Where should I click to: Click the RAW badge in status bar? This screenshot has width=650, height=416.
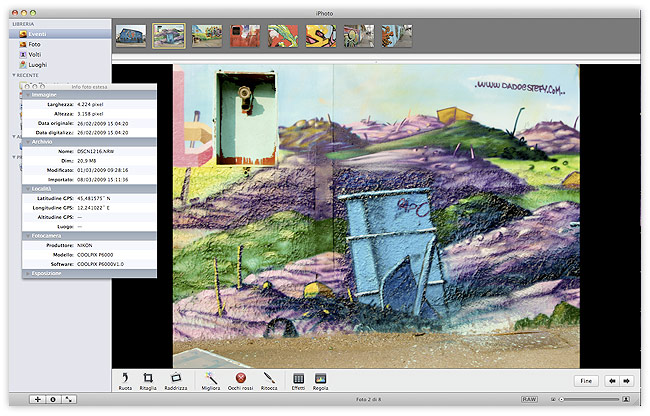529,399
